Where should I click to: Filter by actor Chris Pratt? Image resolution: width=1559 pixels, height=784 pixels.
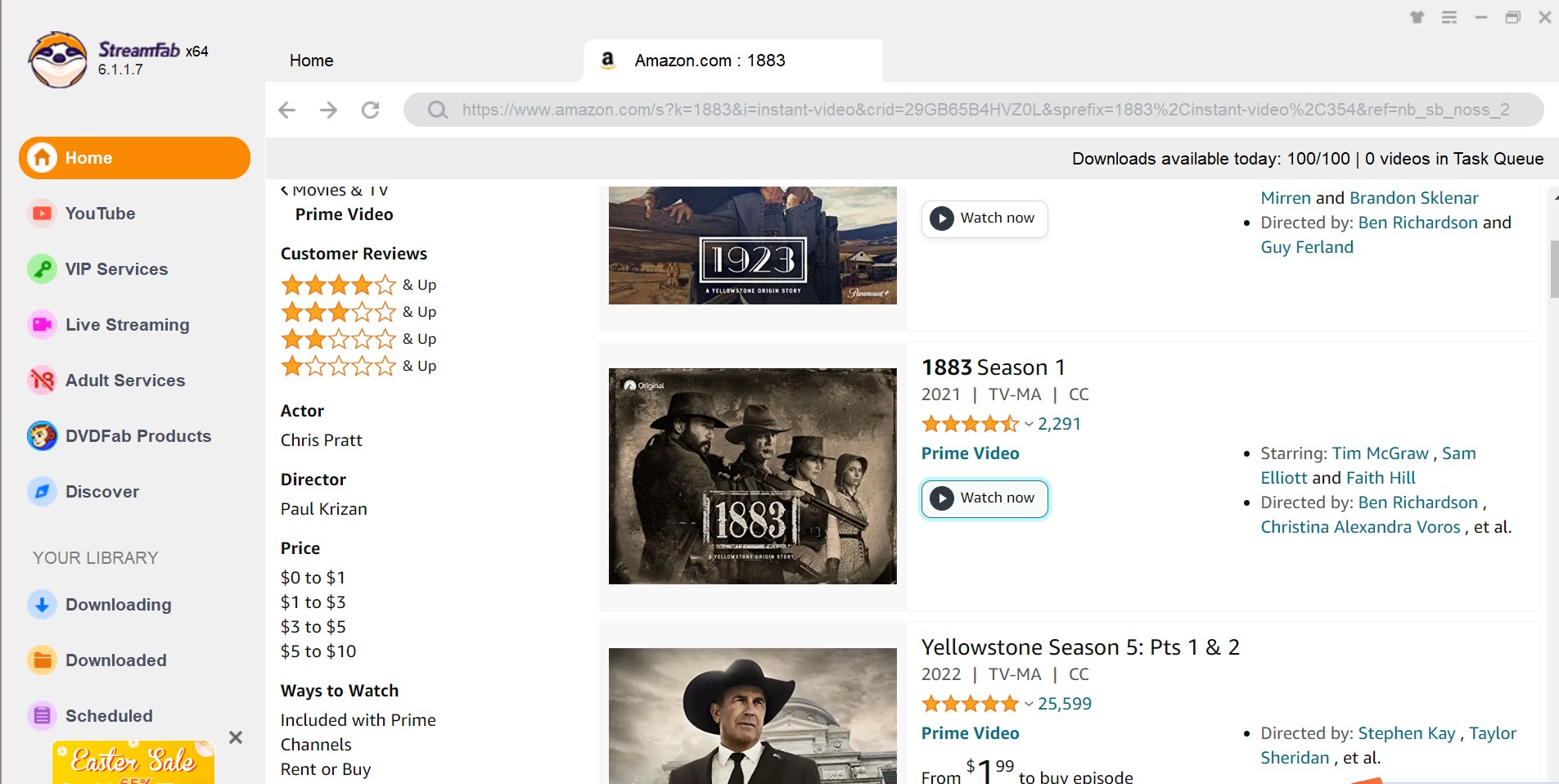click(x=321, y=440)
